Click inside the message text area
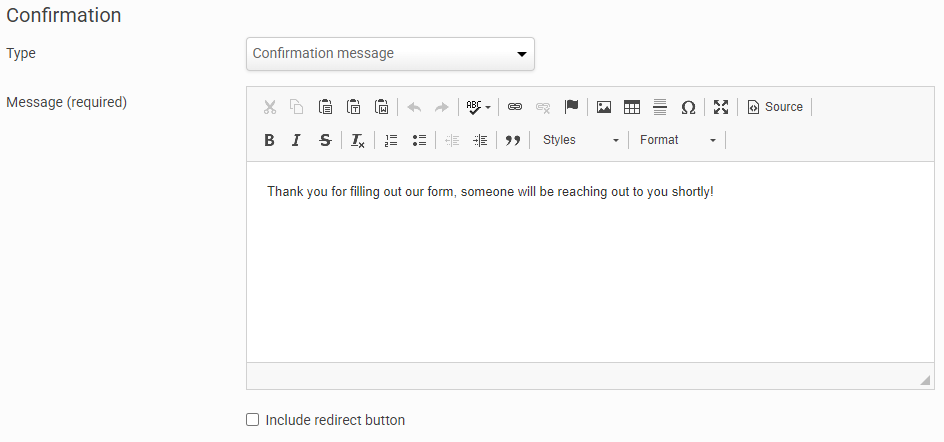Viewport: 944px width, 442px height. [x=590, y=260]
